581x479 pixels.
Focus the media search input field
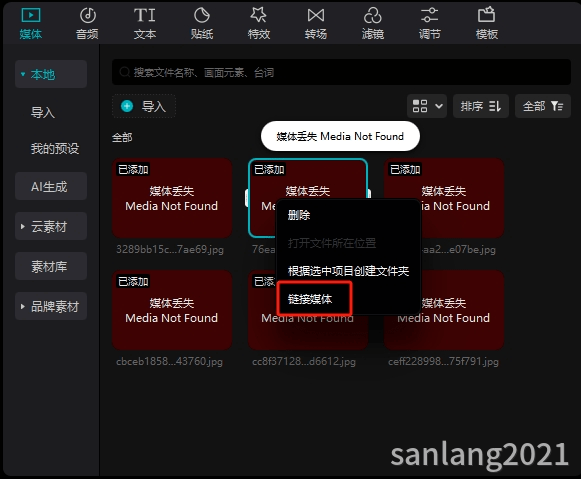pyautogui.click(x=341, y=72)
